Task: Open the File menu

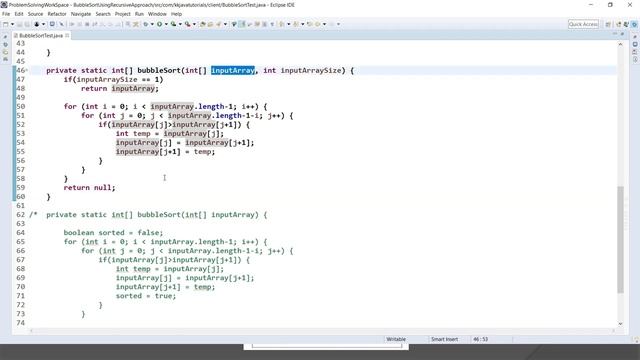Action: tap(6, 14)
